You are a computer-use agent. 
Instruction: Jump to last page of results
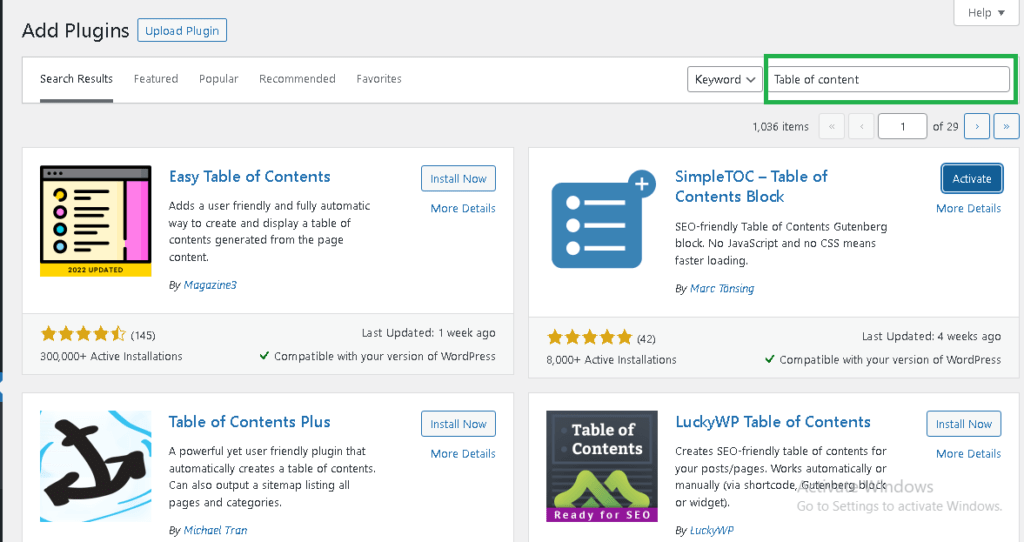1006,127
